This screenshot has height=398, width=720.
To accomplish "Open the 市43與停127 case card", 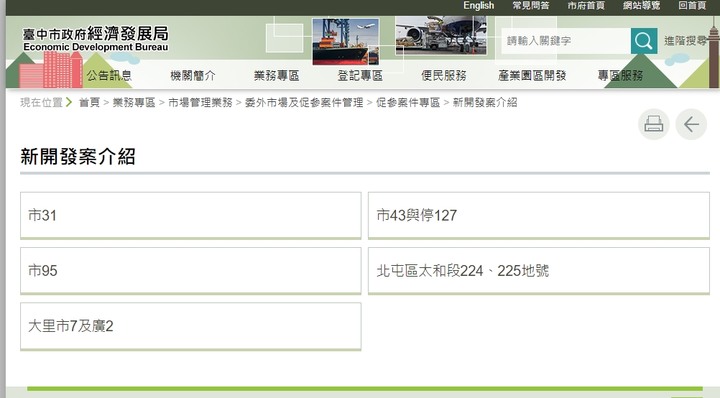I will tap(539, 215).
